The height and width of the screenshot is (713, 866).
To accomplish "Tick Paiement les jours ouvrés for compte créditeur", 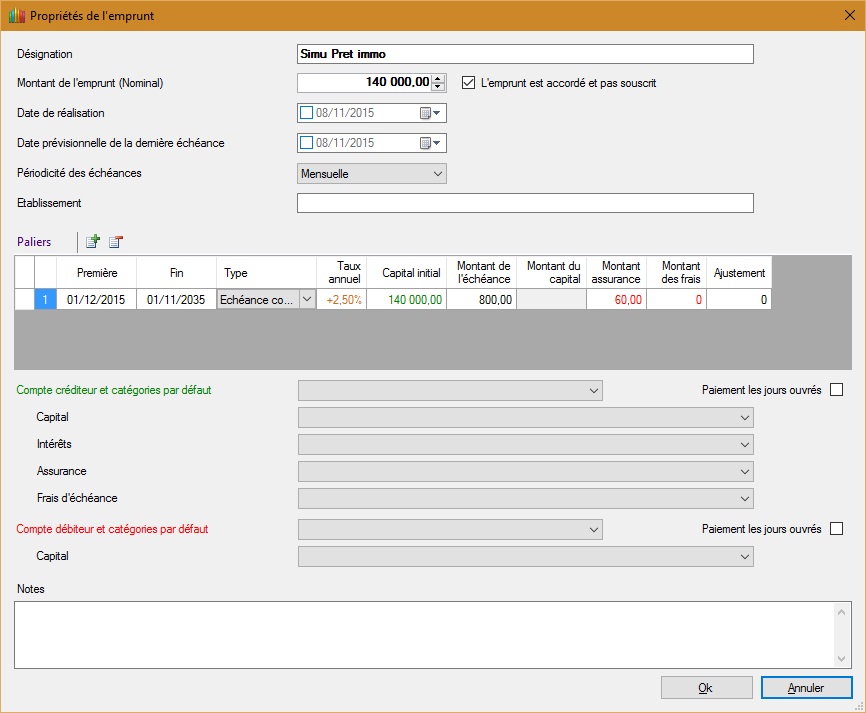I will pos(836,390).
